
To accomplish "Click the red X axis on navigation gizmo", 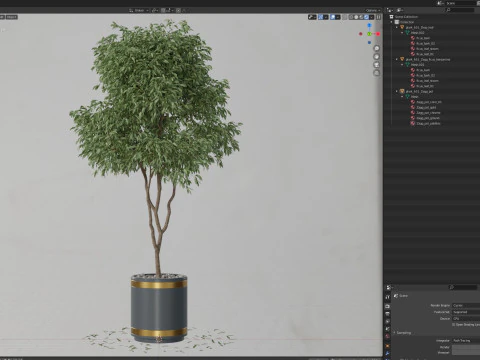I will (378, 34).
